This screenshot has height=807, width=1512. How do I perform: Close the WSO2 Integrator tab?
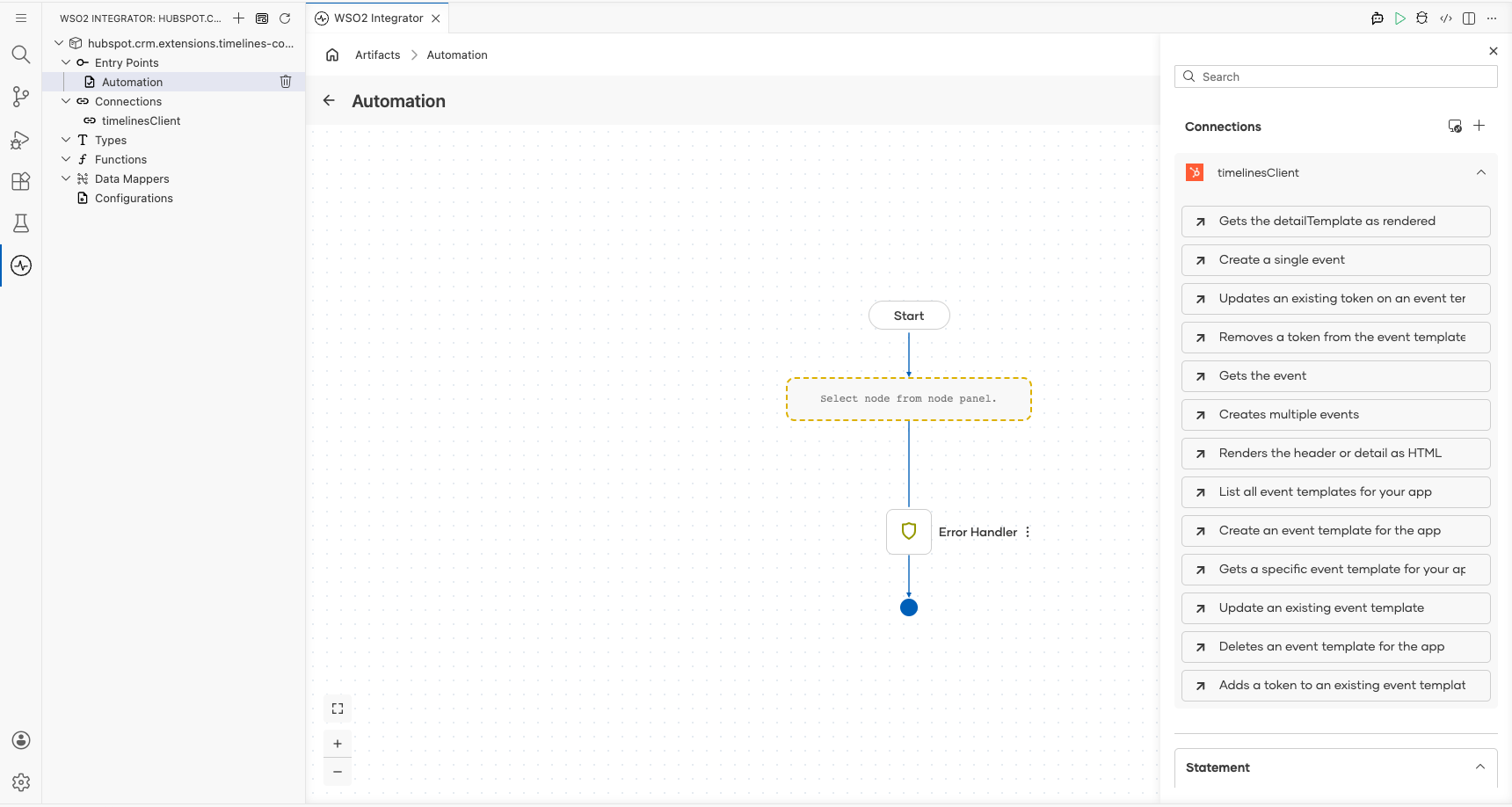[436, 18]
